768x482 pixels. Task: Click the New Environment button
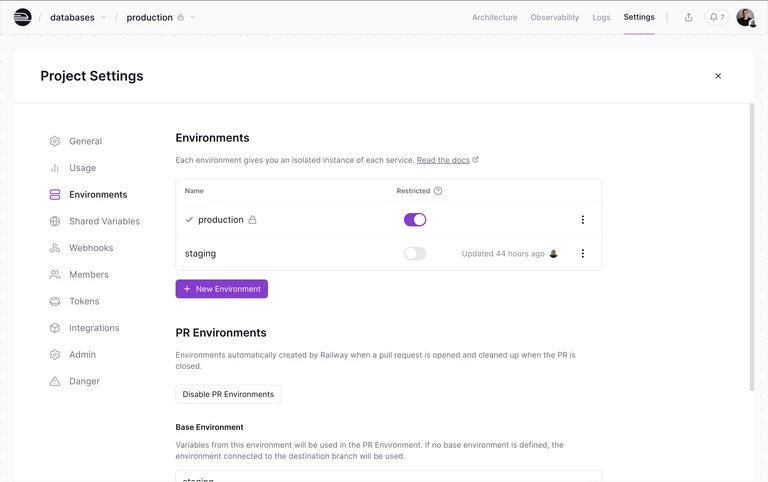(x=221, y=289)
